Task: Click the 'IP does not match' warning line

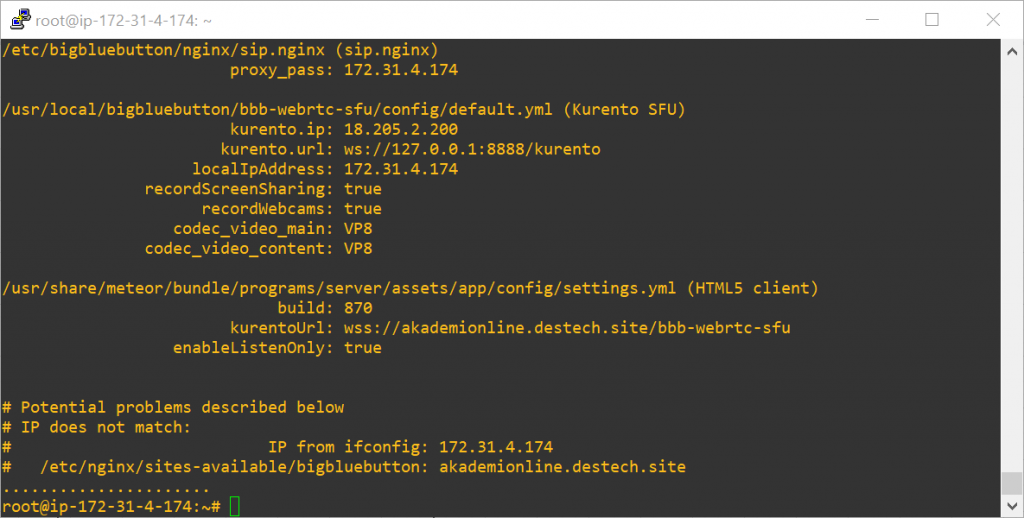Action: [x=96, y=427]
